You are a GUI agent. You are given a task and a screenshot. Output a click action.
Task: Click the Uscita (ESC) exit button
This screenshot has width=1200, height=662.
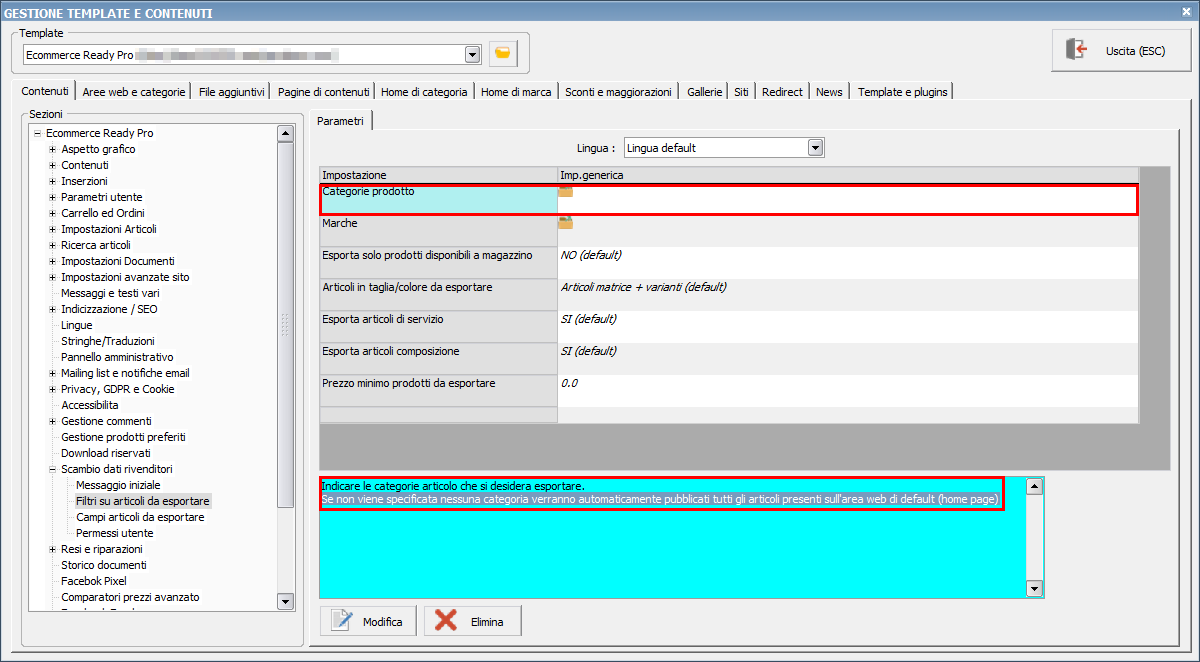pos(1121,50)
